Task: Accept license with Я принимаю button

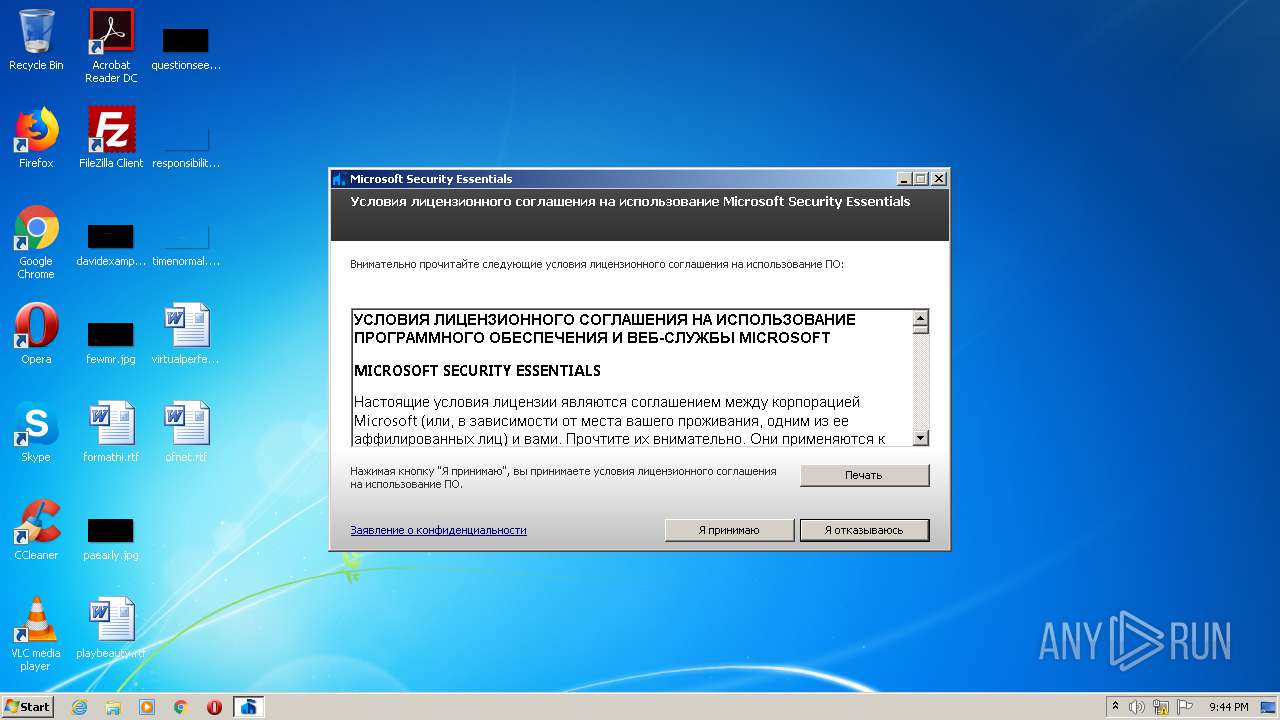Action: [x=729, y=530]
